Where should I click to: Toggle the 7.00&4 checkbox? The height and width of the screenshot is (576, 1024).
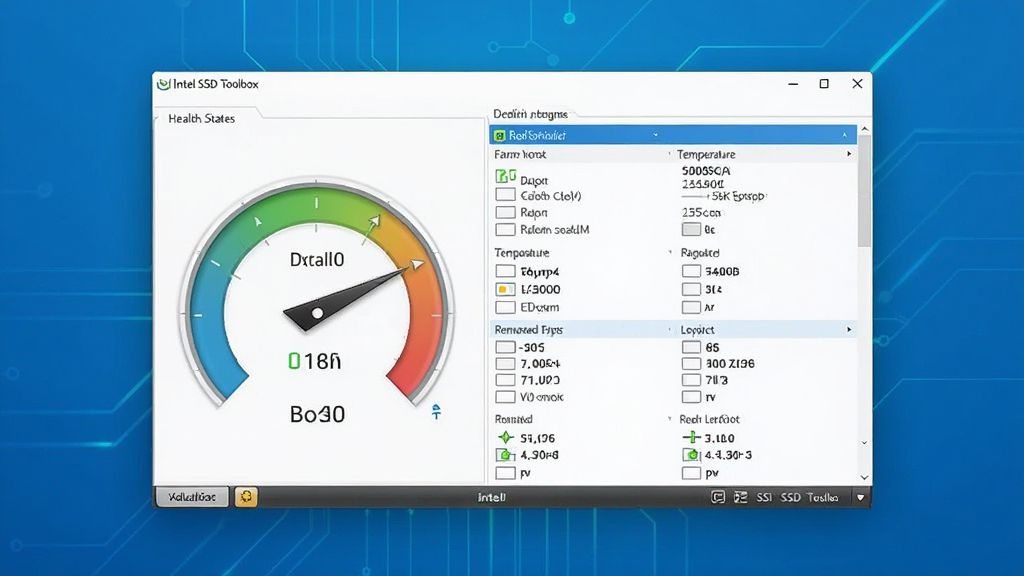(x=505, y=364)
